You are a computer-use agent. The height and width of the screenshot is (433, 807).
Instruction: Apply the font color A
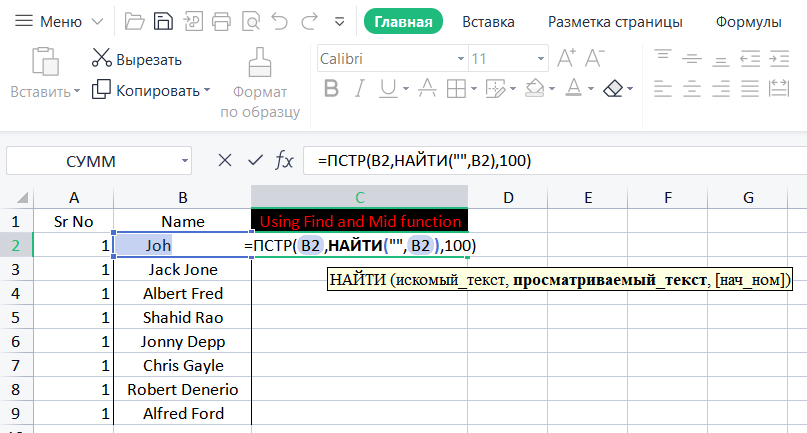573,89
